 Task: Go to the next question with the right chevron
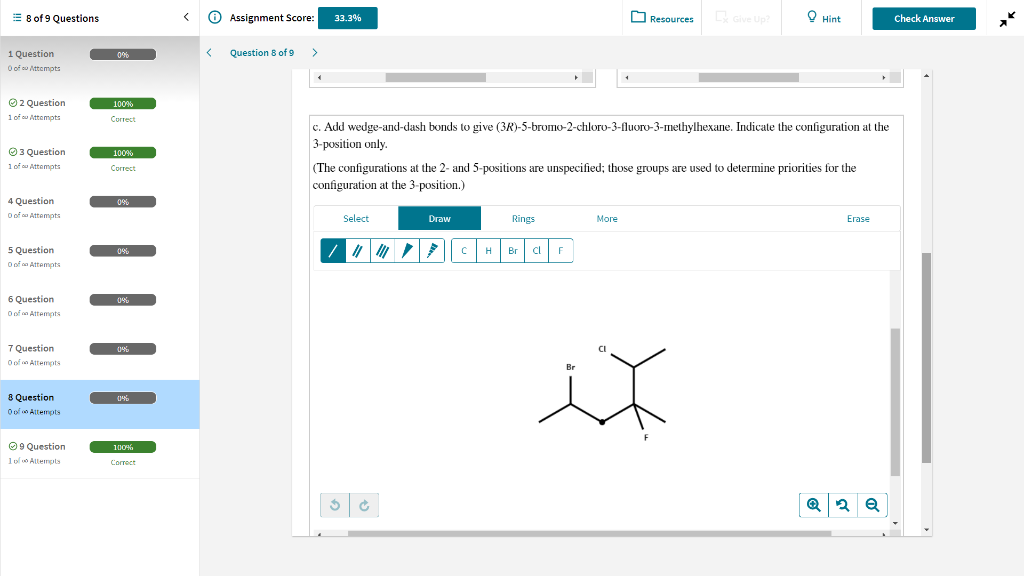(317, 52)
